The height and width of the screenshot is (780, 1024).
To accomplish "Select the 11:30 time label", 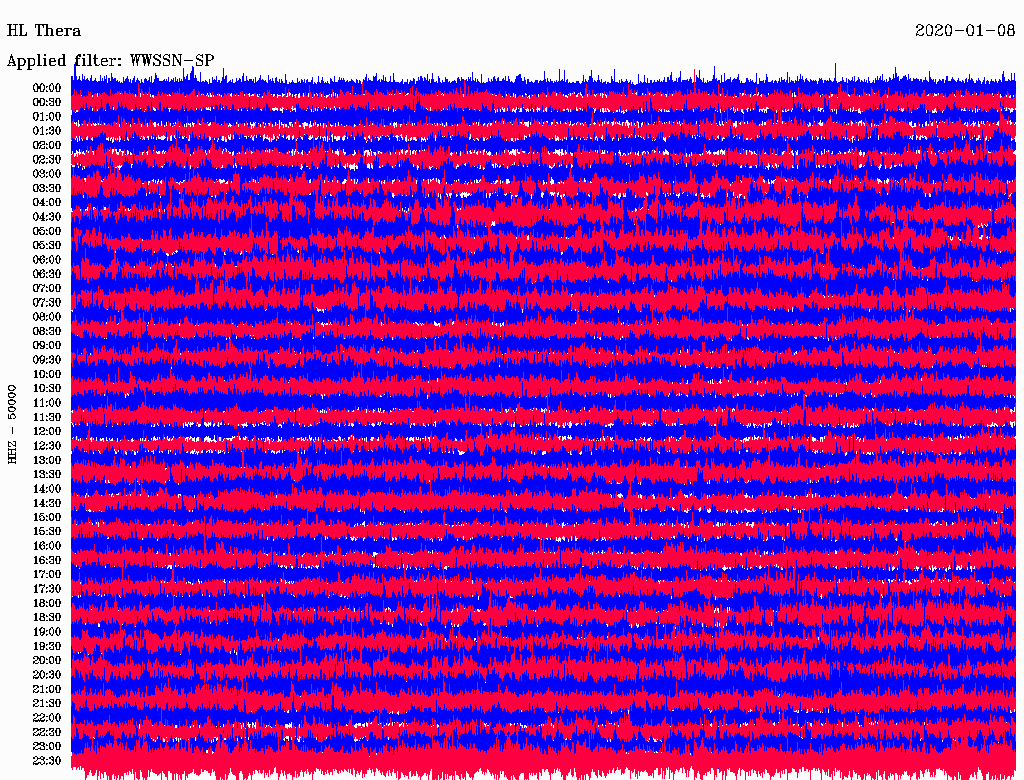I will coord(46,417).
